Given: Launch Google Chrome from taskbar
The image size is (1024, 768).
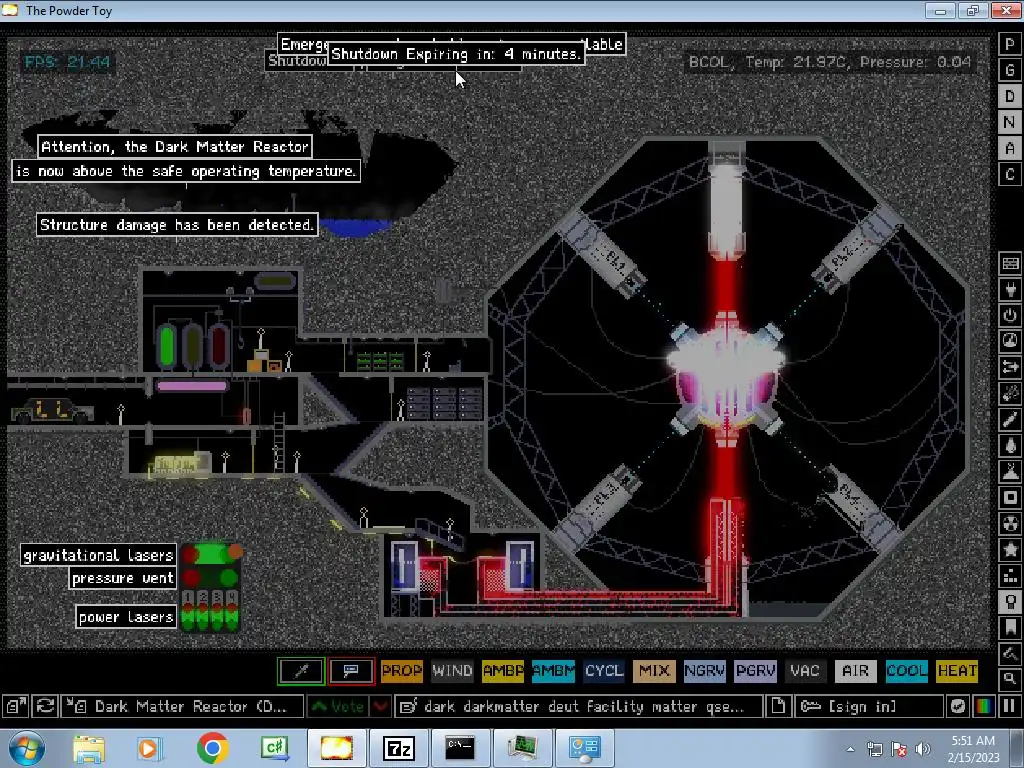Looking at the screenshot, I should [212, 748].
